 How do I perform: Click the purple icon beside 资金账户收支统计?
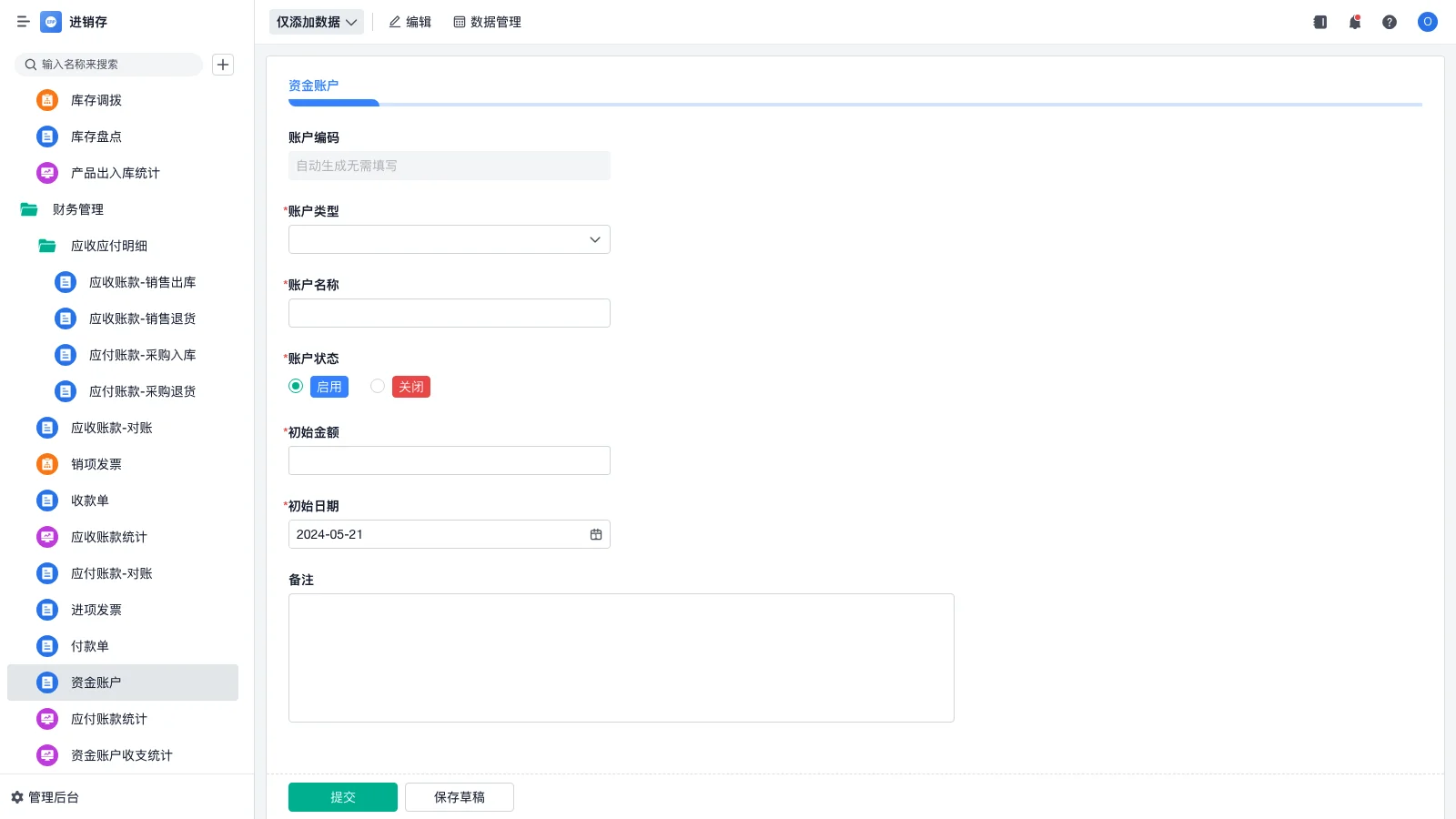(47, 755)
